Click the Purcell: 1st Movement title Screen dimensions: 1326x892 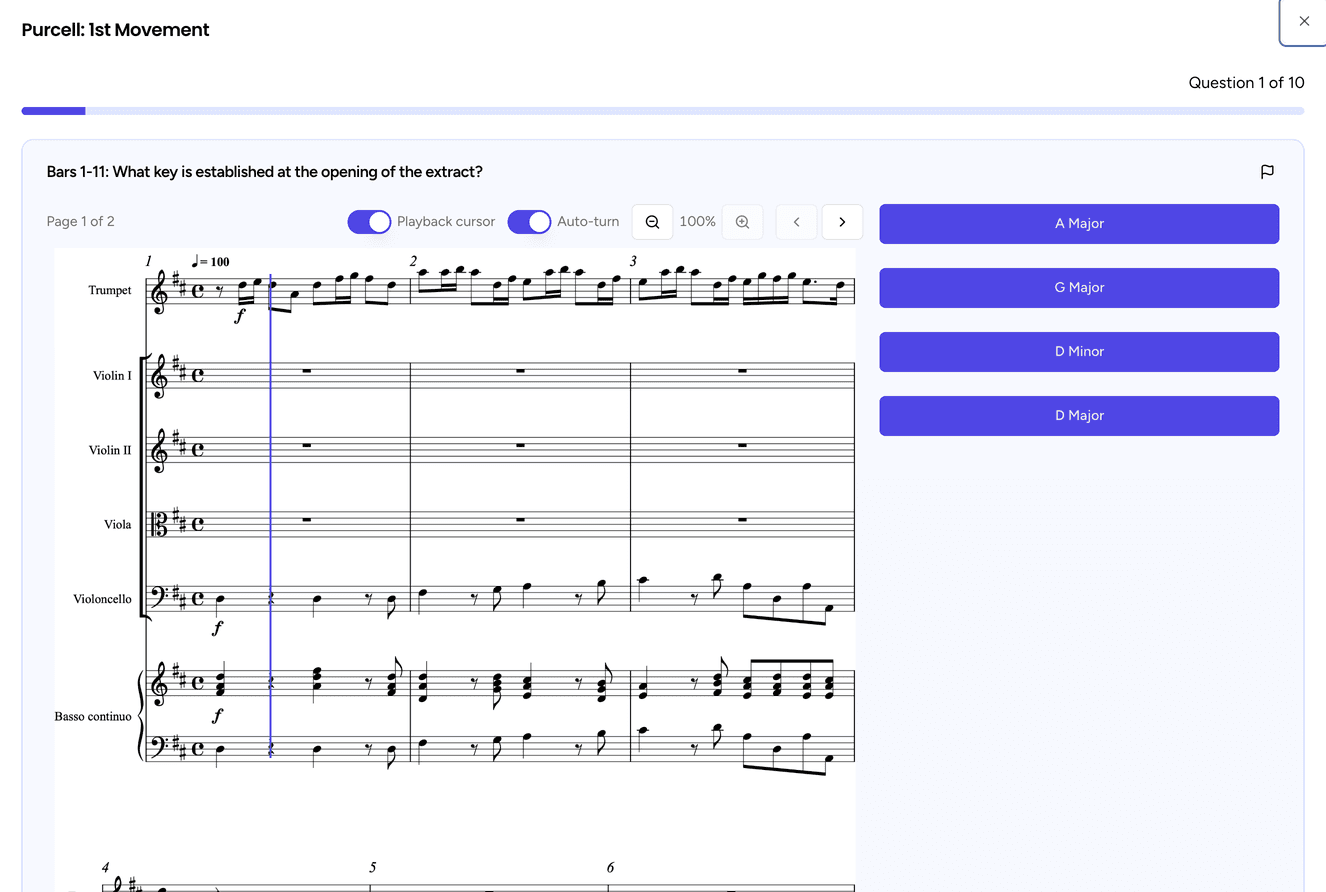116,30
